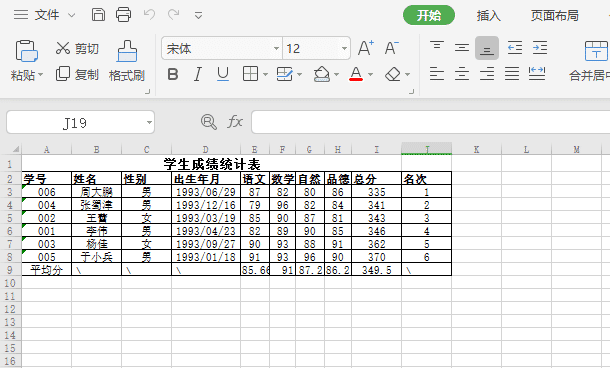Toggle the highlighted bottom vertical alignment

tap(487, 48)
